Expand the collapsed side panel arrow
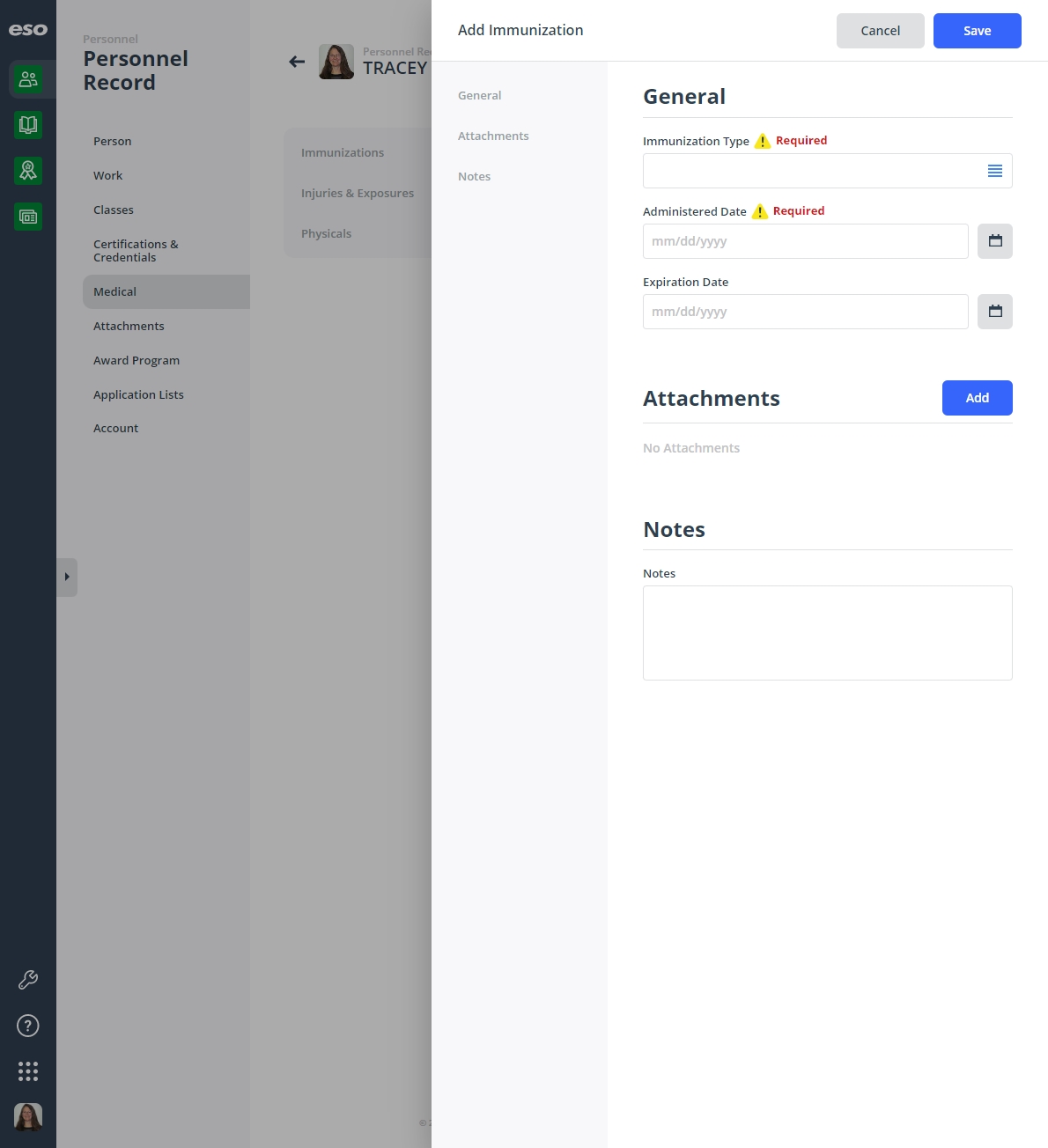Viewport: 1048px width, 1148px height. pos(67,578)
